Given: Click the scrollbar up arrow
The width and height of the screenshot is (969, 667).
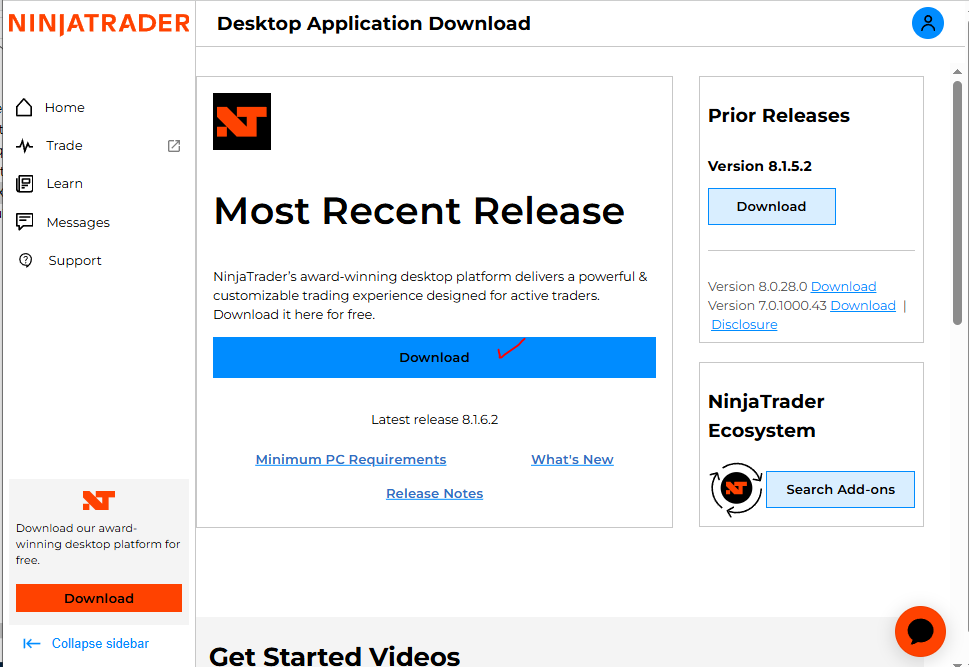Looking at the screenshot, I should (x=957, y=72).
